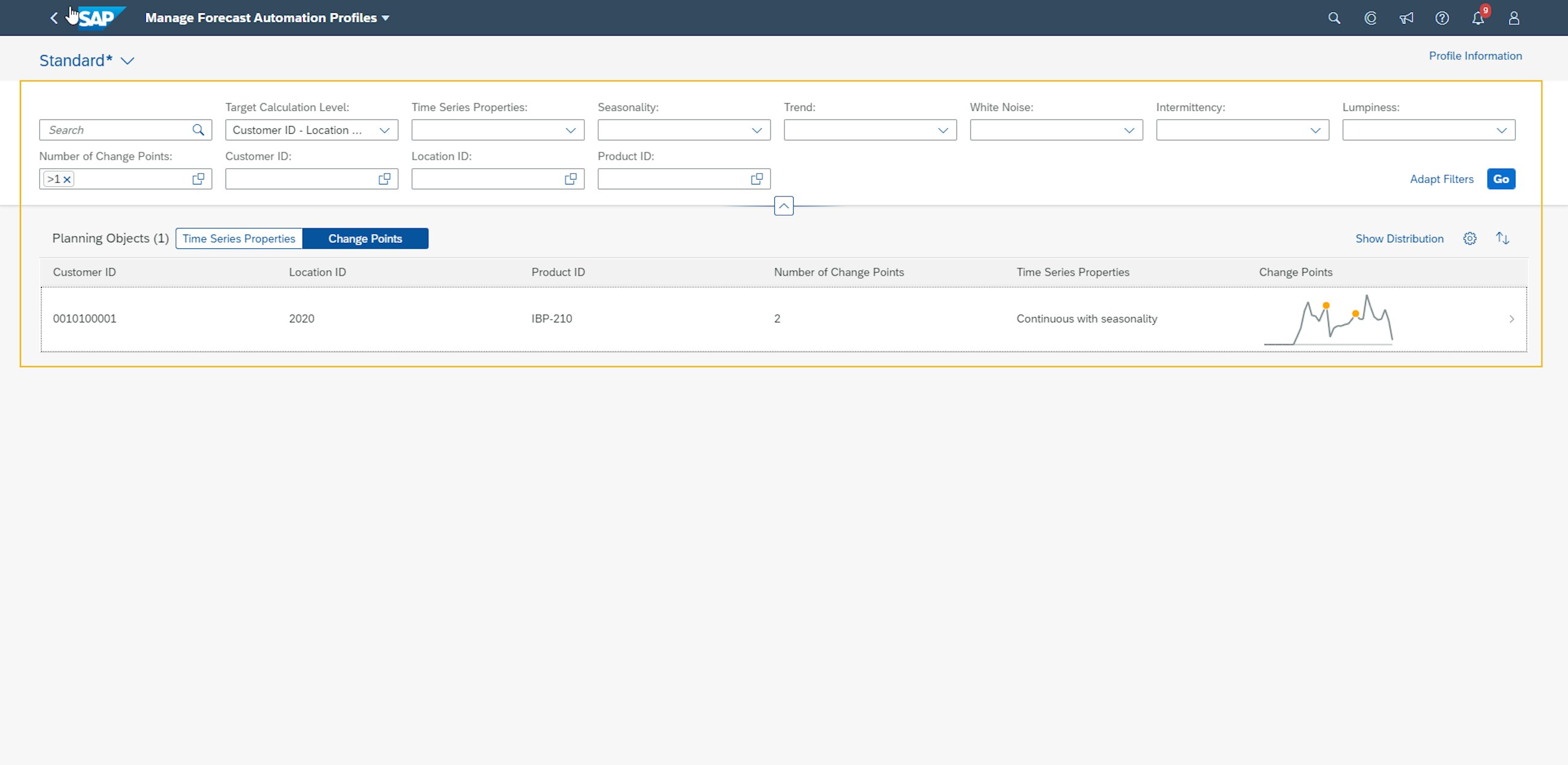Click the change points sparkline chart

pos(1328,320)
